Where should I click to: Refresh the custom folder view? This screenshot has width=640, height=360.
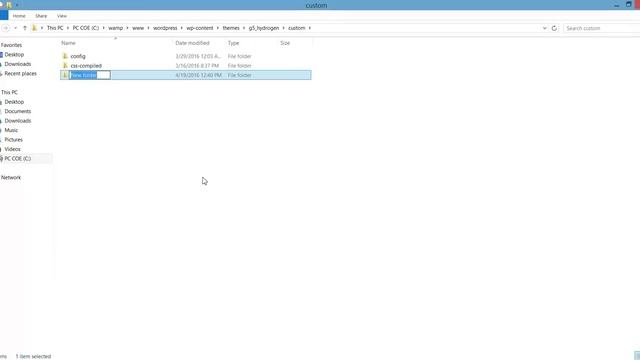(x=554, y=28)
